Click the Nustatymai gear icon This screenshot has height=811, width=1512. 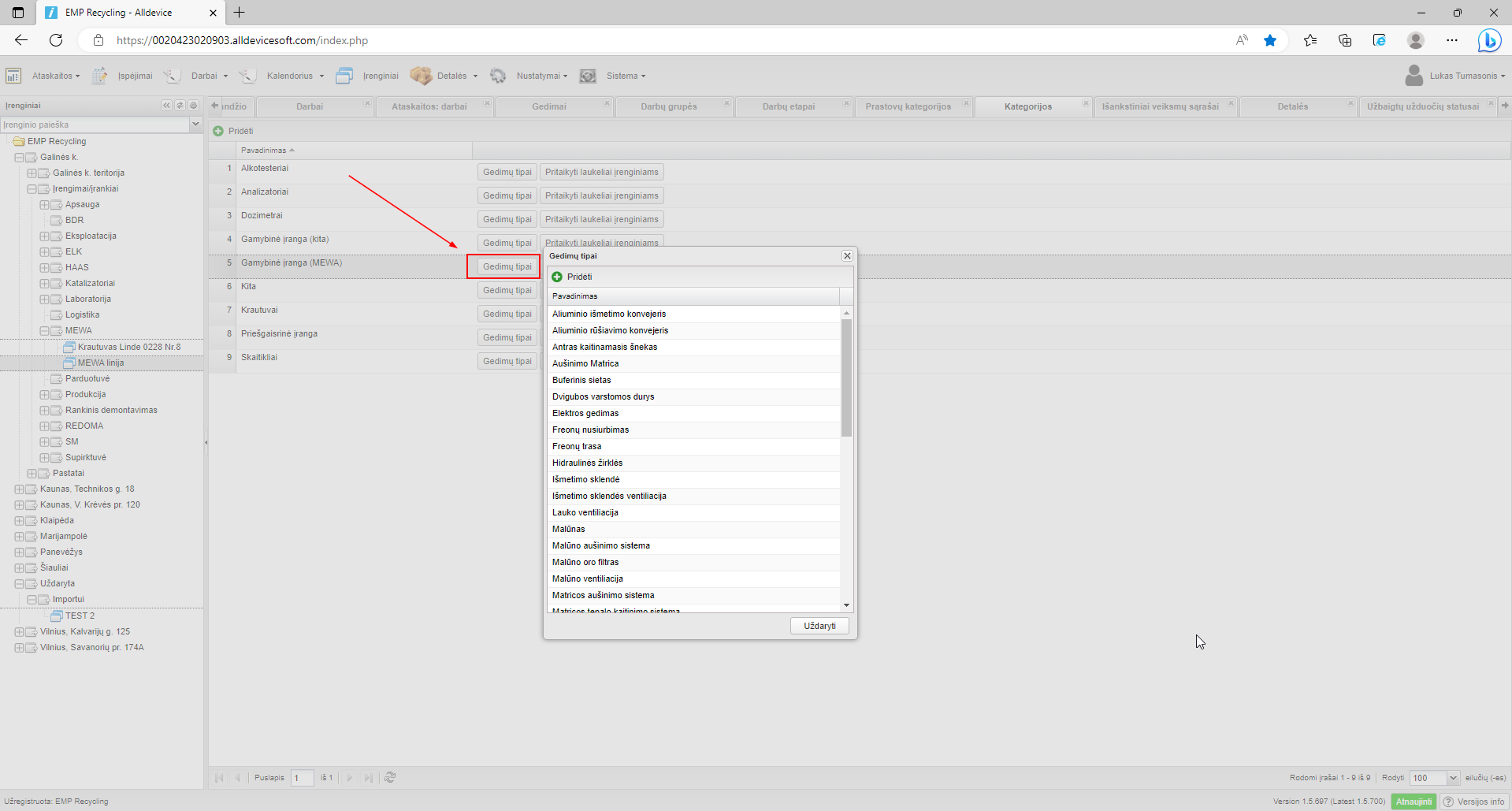click(x=498, y=76)
